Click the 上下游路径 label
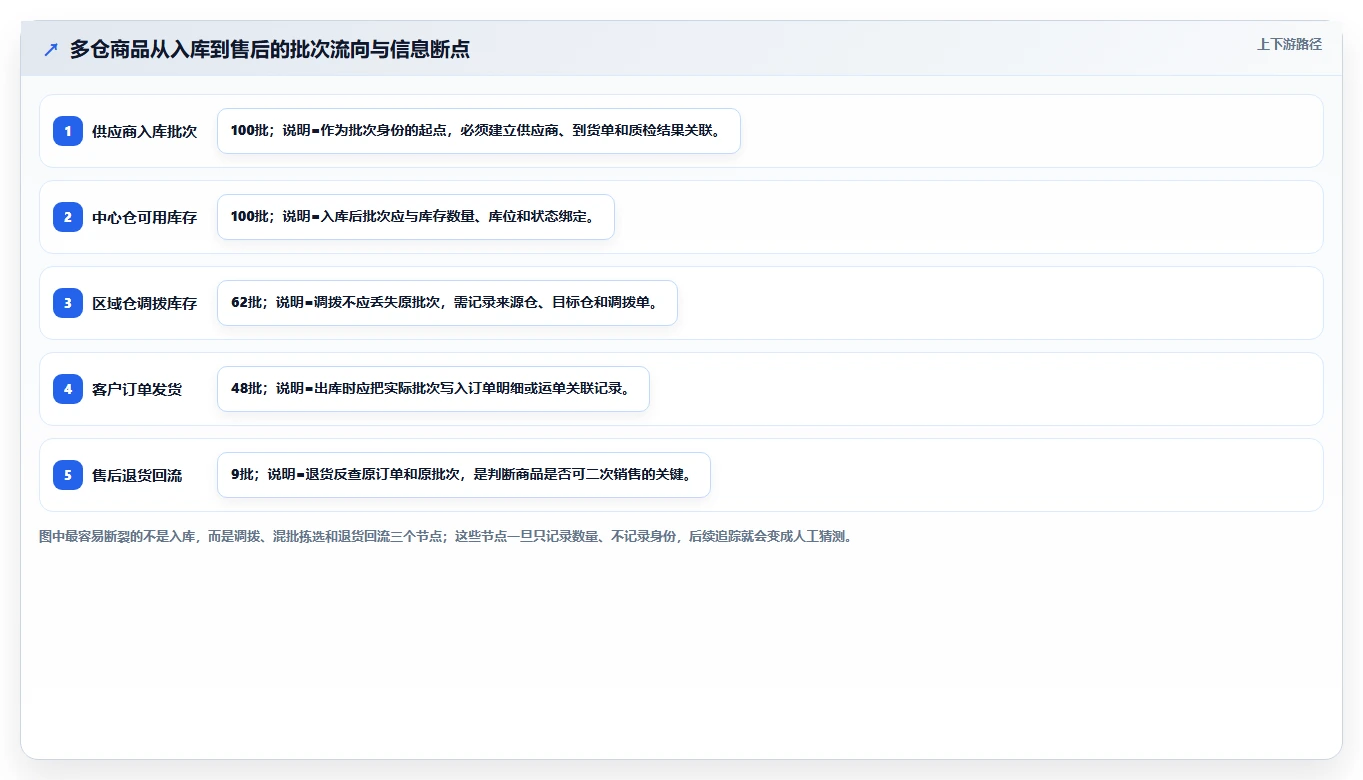The image size is (1363, 780). pyautogui.click(x=1289, y=44)
